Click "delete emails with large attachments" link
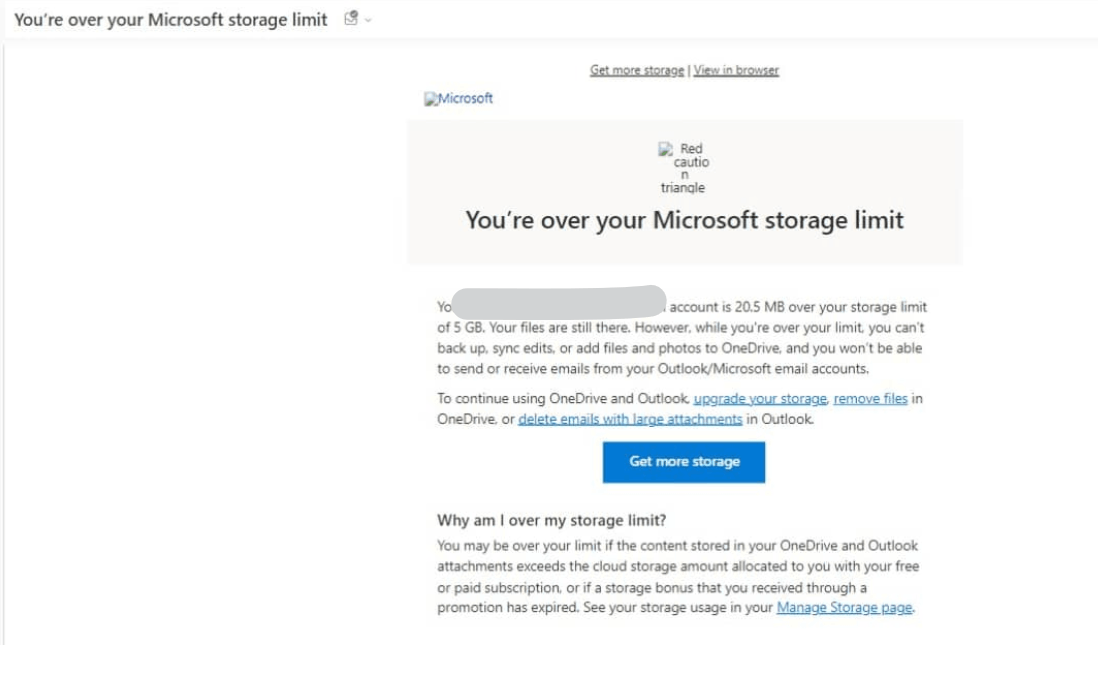Image resolution: width=1098 pixels, height=681 pixels. coord(630,419)
